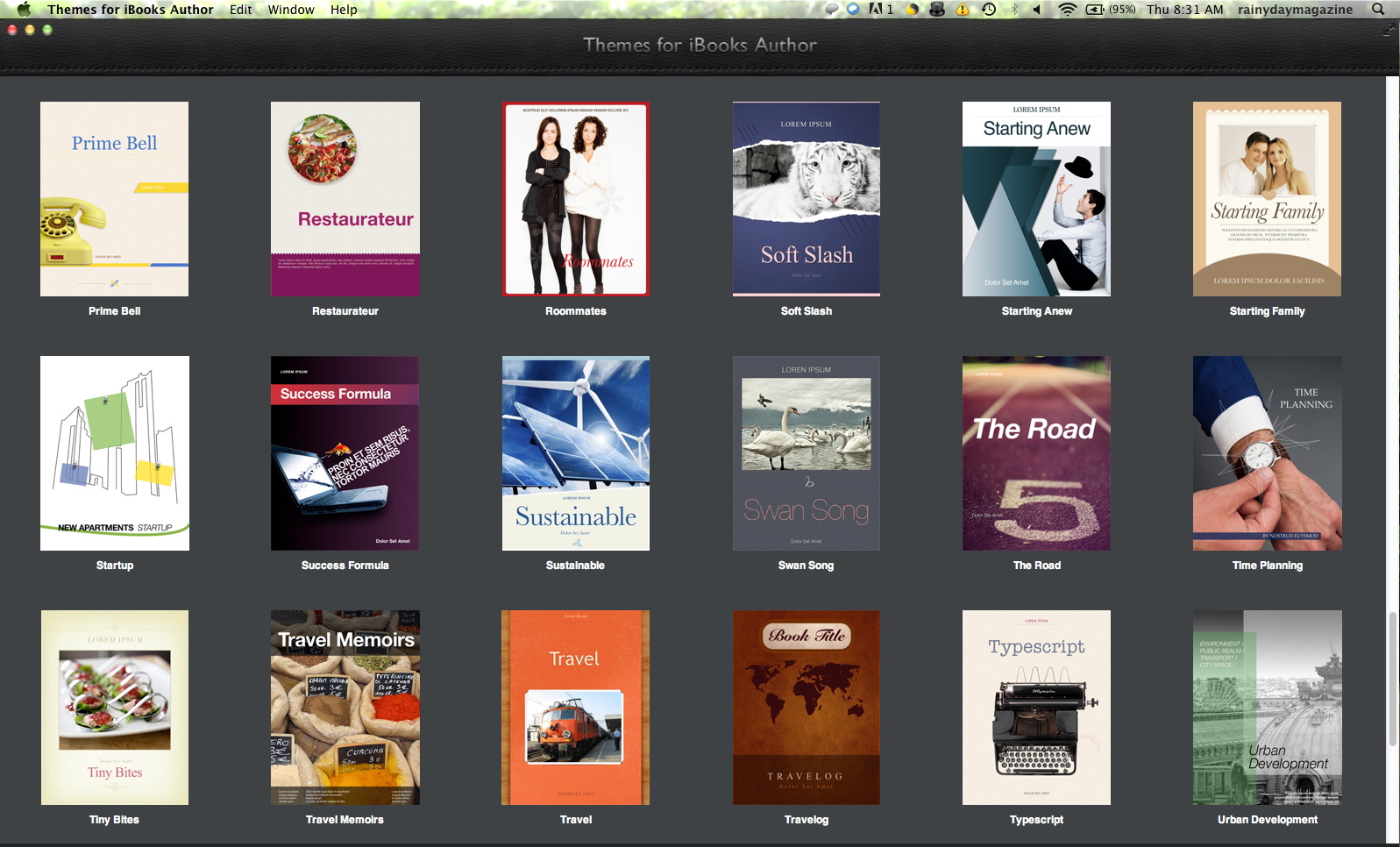
Task: Click the Bluetooth icon in menu bar
Action: (x=1015, y=10)
